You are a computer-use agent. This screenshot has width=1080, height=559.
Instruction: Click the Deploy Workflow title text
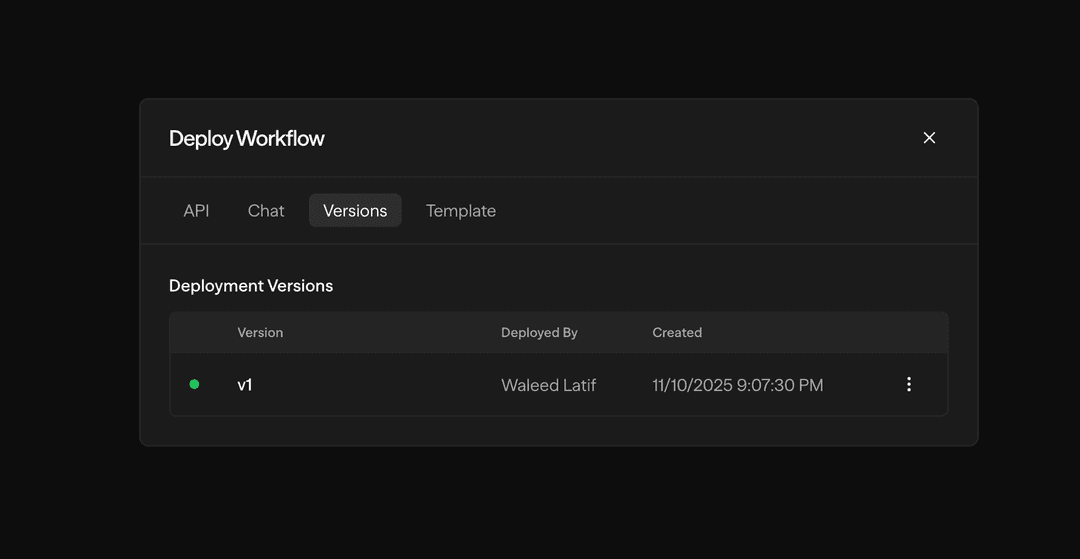[247, 139]
